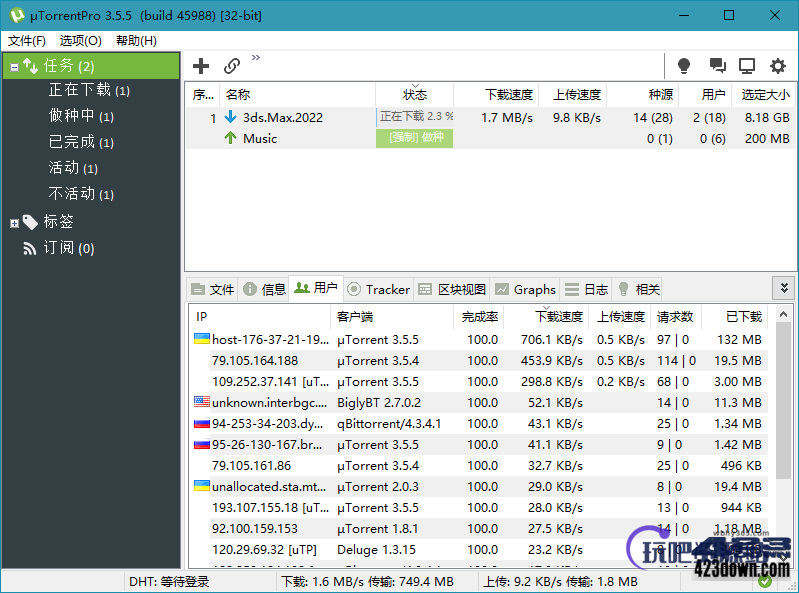Click the 标签 tag icon

pos(30,222)
